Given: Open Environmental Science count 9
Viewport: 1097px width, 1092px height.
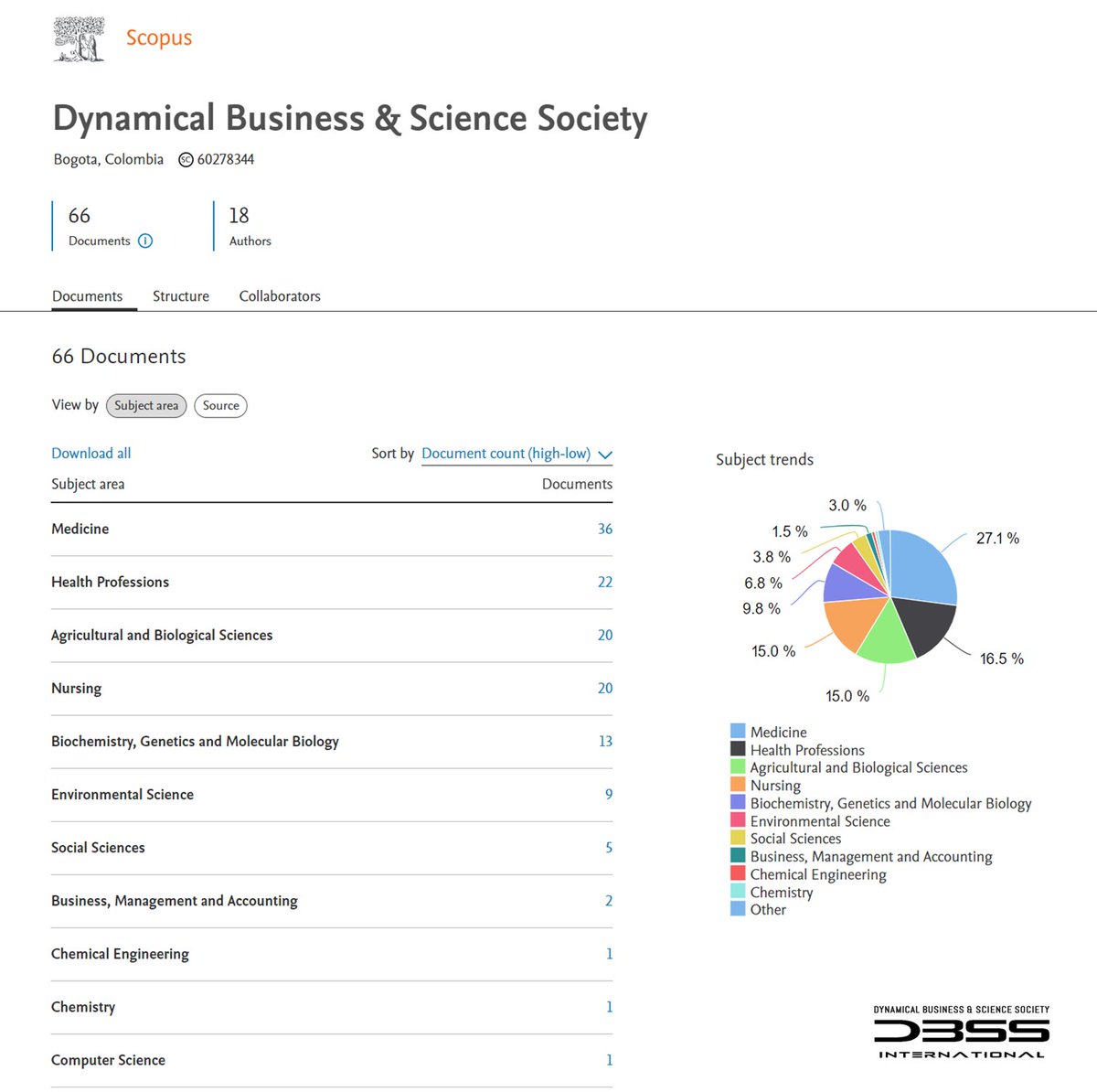Looking at the screenshot, I should (609, 794).
